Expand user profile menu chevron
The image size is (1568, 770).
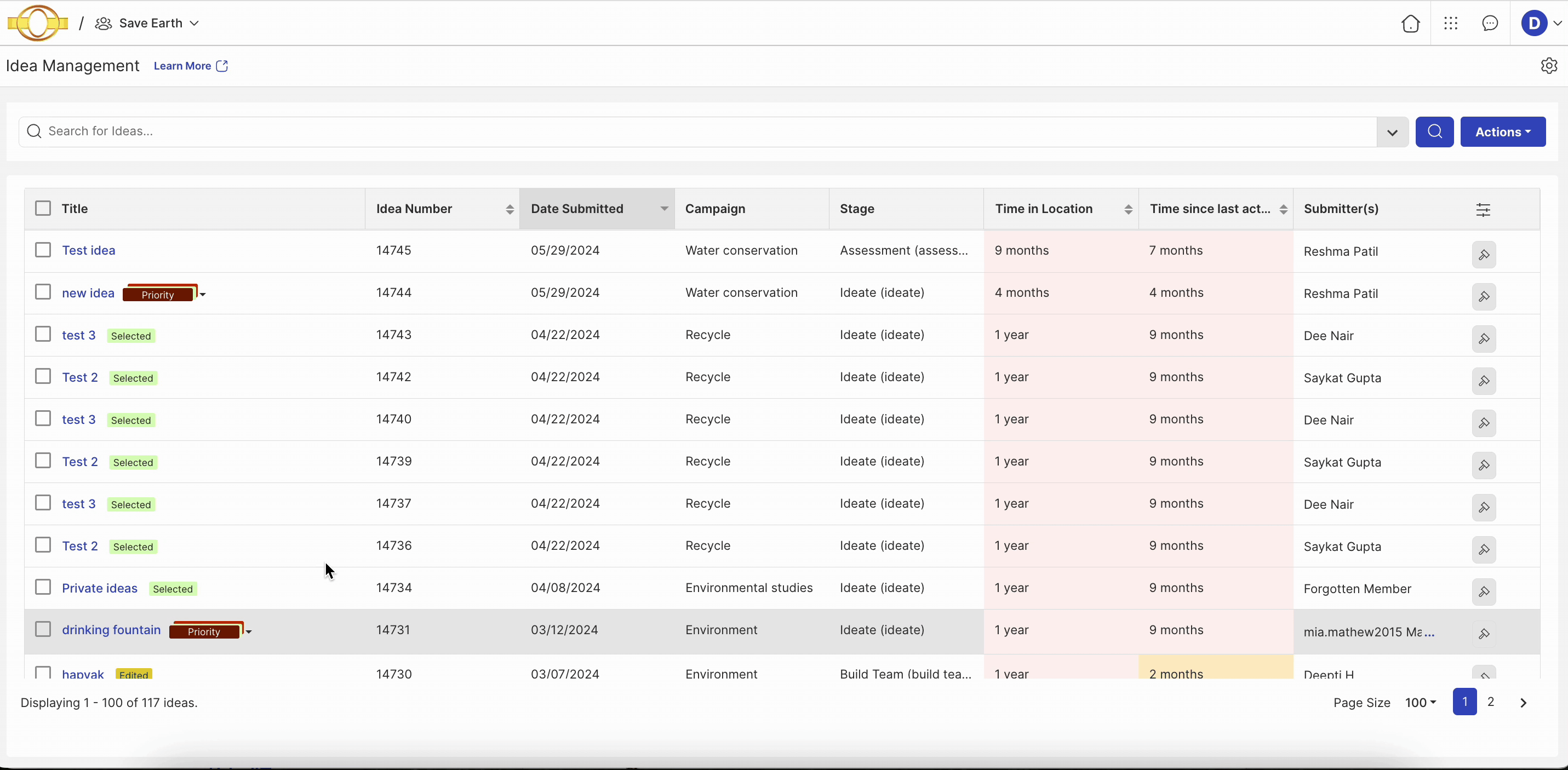coord(1557,23)
